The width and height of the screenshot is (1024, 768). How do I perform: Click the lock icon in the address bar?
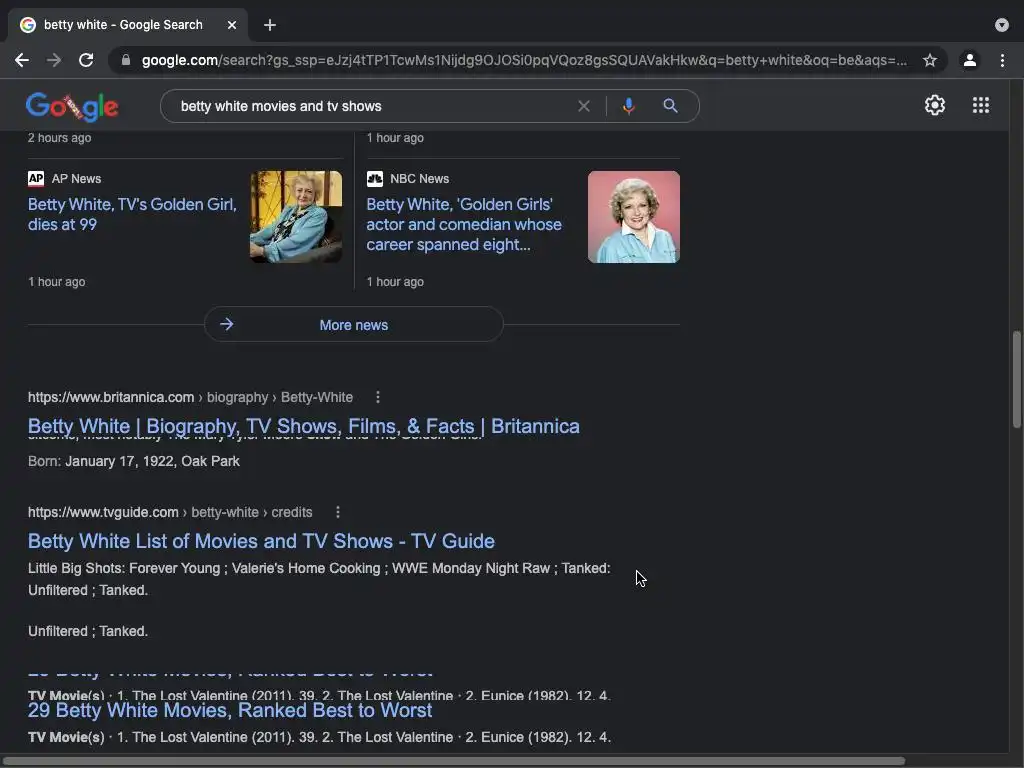pyautogui.click(x=126, y=60)
